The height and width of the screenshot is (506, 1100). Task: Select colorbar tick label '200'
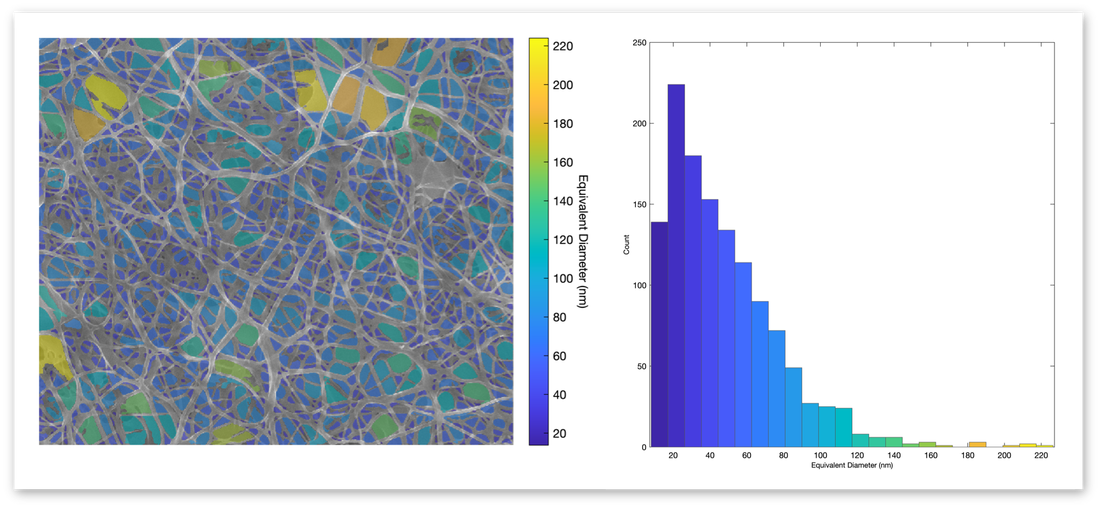coord(563,85)
